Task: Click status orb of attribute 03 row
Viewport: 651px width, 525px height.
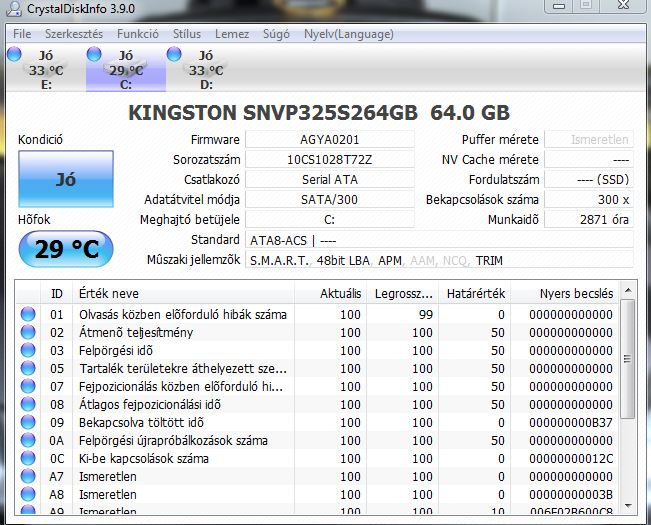Action: [x=28, y=350]
